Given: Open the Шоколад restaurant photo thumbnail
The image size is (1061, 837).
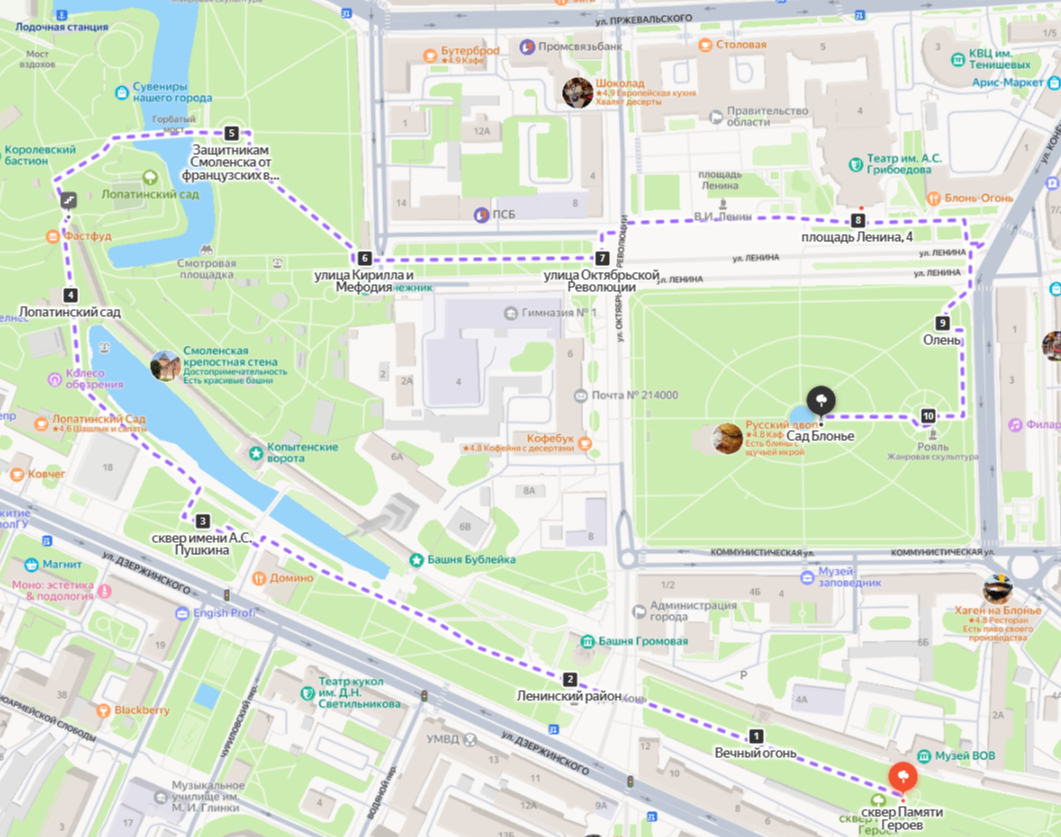Looking at the screenshot, I should click(577, 92).
